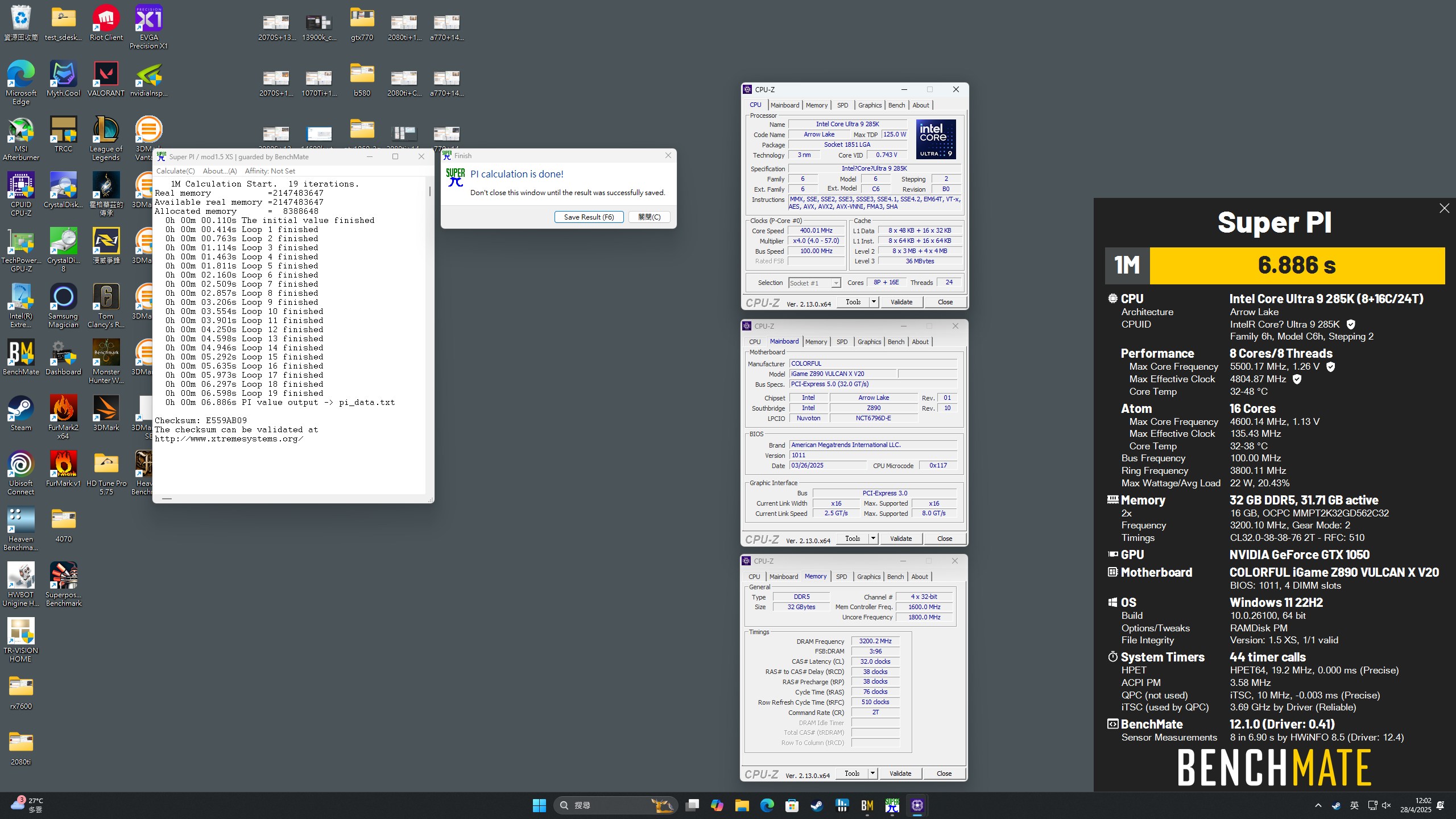
Task: Launch Steam from the desktop icons
Action: coord(21,413)
